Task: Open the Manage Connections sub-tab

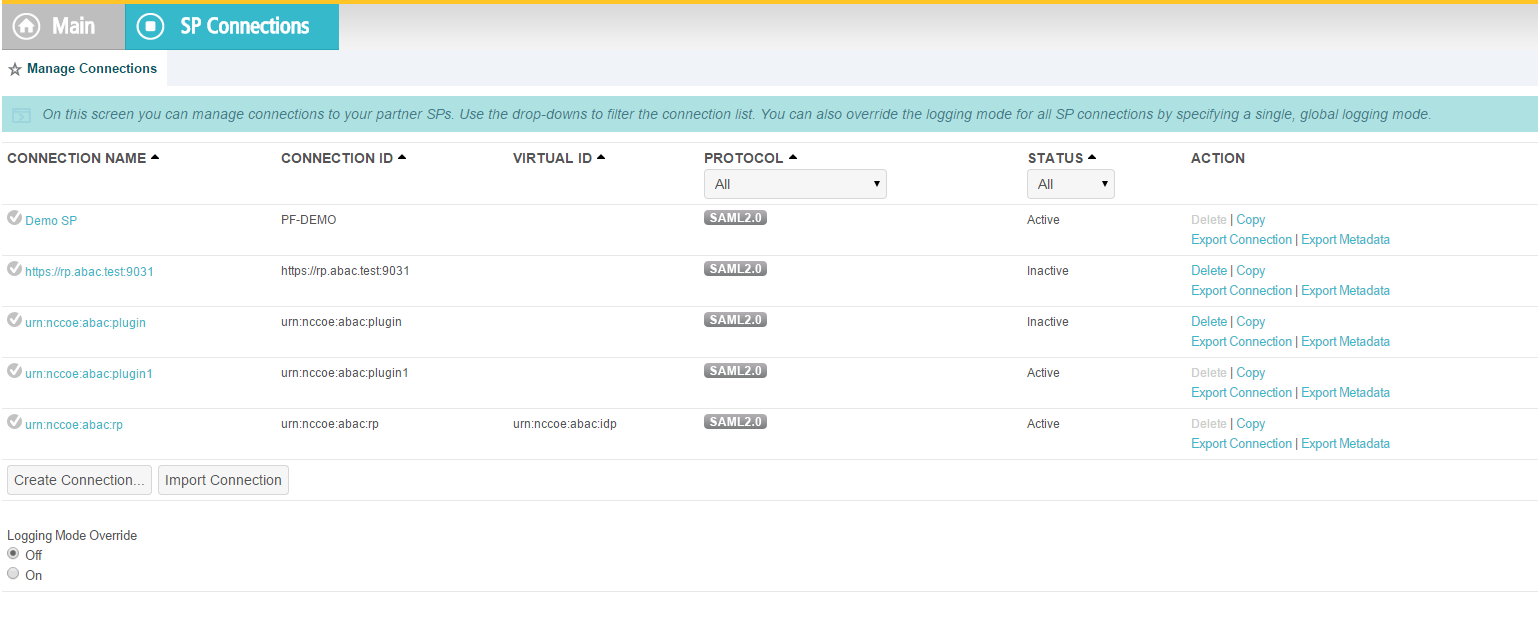Action: [84, 69]
